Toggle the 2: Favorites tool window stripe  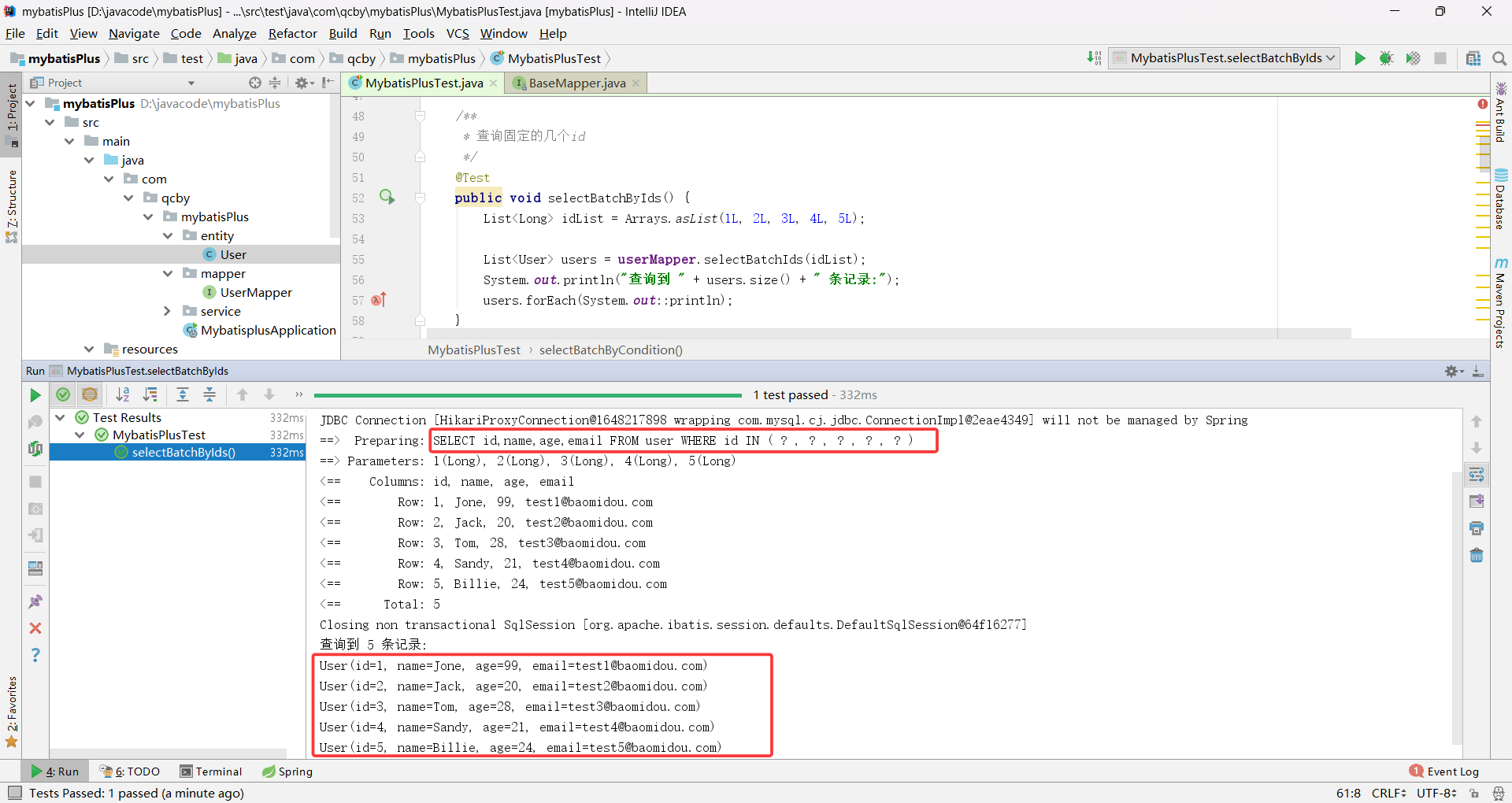[x=12, y=712]
